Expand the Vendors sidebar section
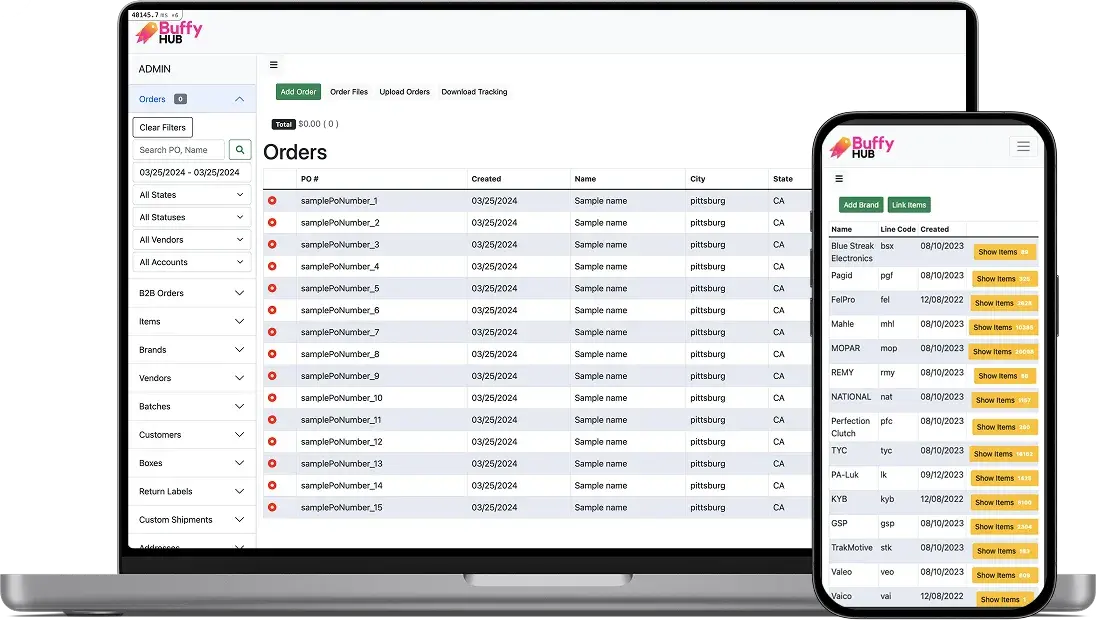1097x620 pixels. click(x=192, y=378)
